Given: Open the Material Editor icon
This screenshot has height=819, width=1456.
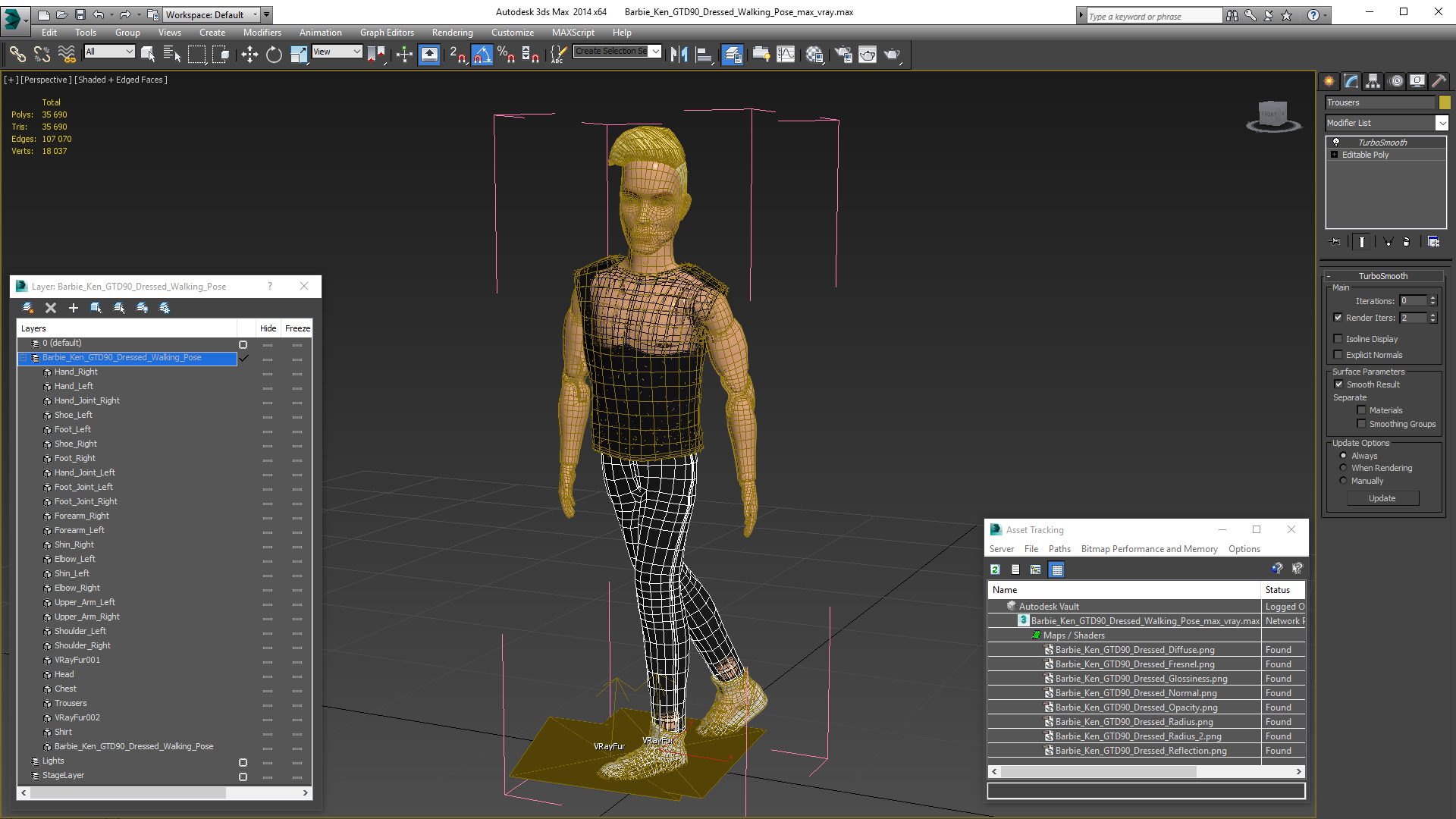Looking at the screenshot, I should 814,54.
